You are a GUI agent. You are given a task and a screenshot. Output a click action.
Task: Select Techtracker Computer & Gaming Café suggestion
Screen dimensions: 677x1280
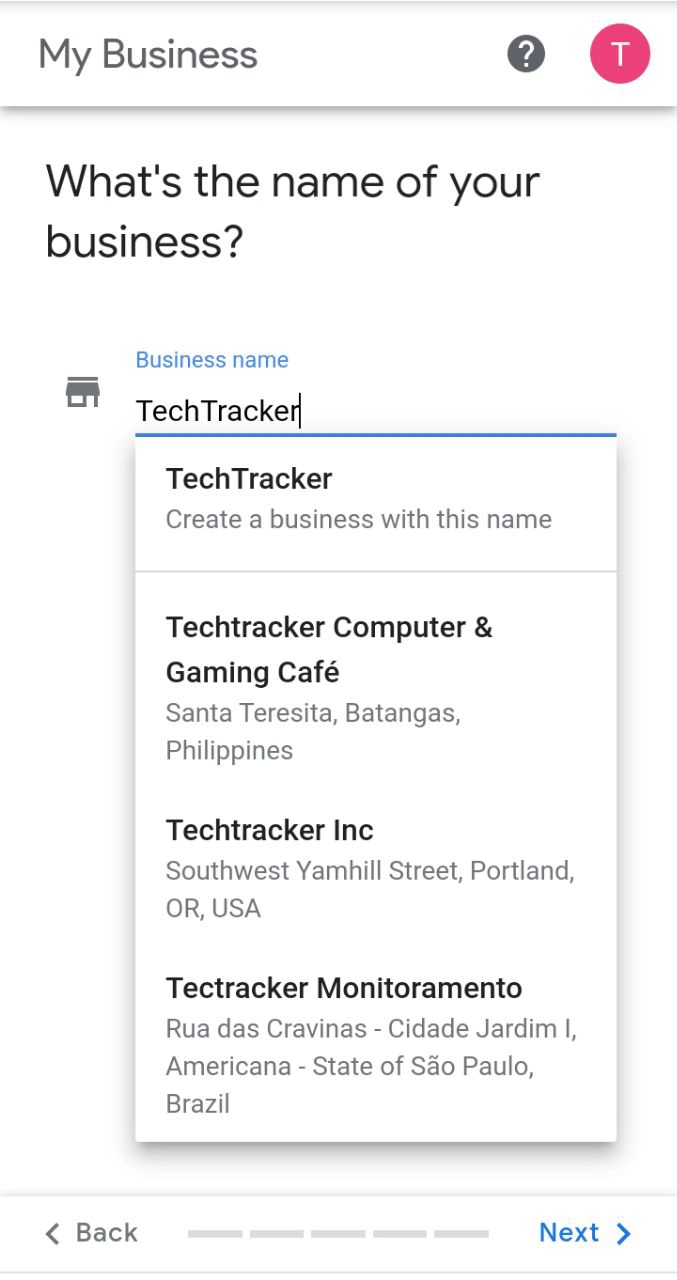pos(375,688)
